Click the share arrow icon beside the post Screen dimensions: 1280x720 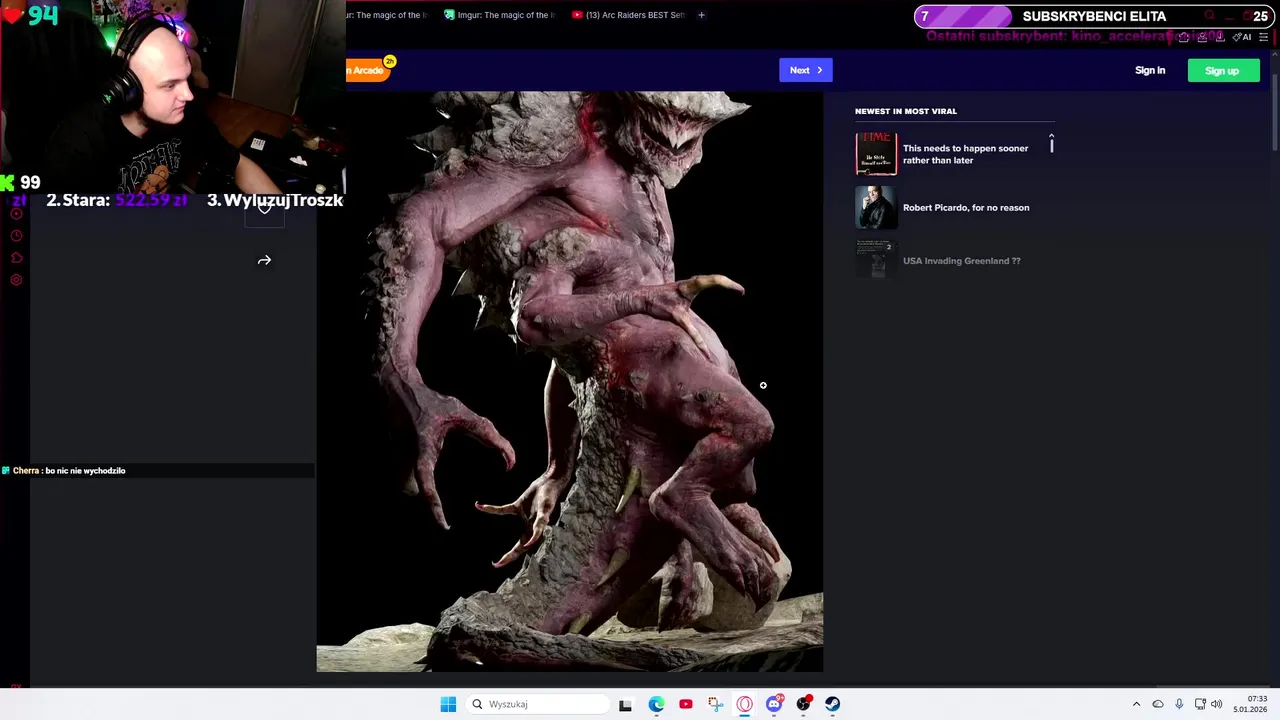(x=264, y=260)
